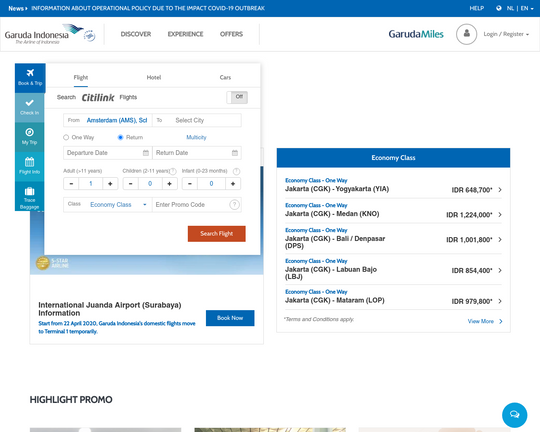
Task: Select the One Way radio button
Action: pyautogui.click(x=66, y=137)
